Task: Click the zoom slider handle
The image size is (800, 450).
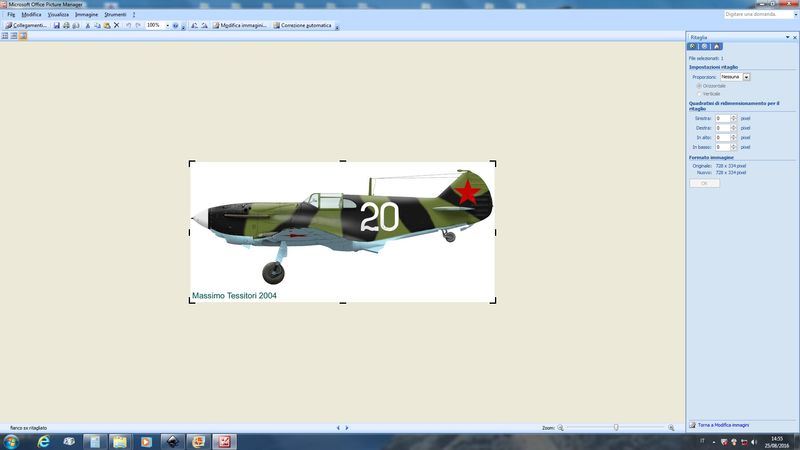Action: click(616, 428)
